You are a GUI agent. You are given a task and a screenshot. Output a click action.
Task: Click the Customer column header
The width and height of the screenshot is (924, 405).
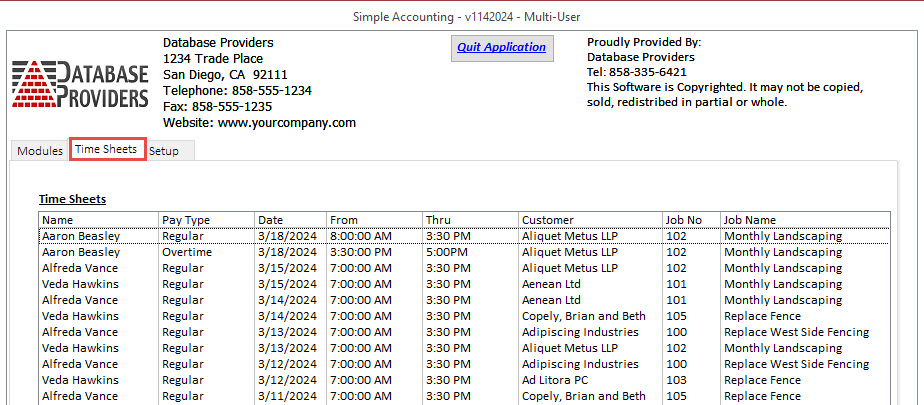[548, 220]
